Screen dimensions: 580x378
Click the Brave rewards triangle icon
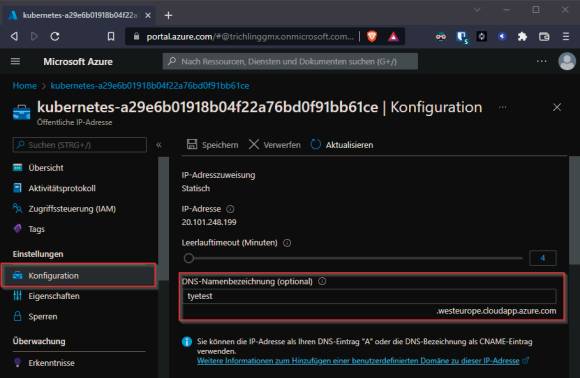pyautogui.click(x=393, y=36)
